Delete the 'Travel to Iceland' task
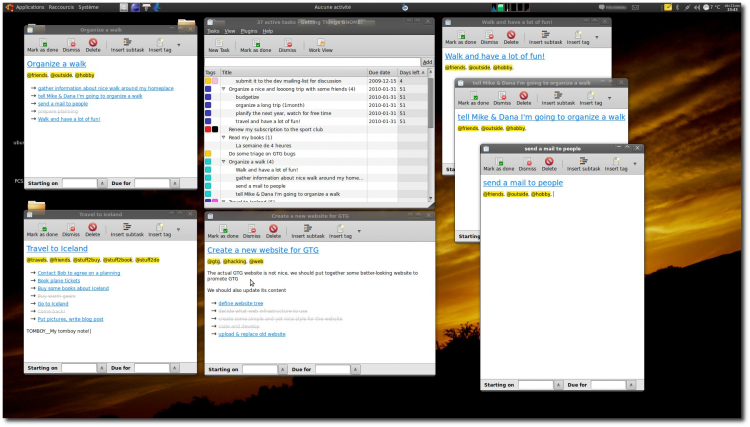 coord(93,231)
